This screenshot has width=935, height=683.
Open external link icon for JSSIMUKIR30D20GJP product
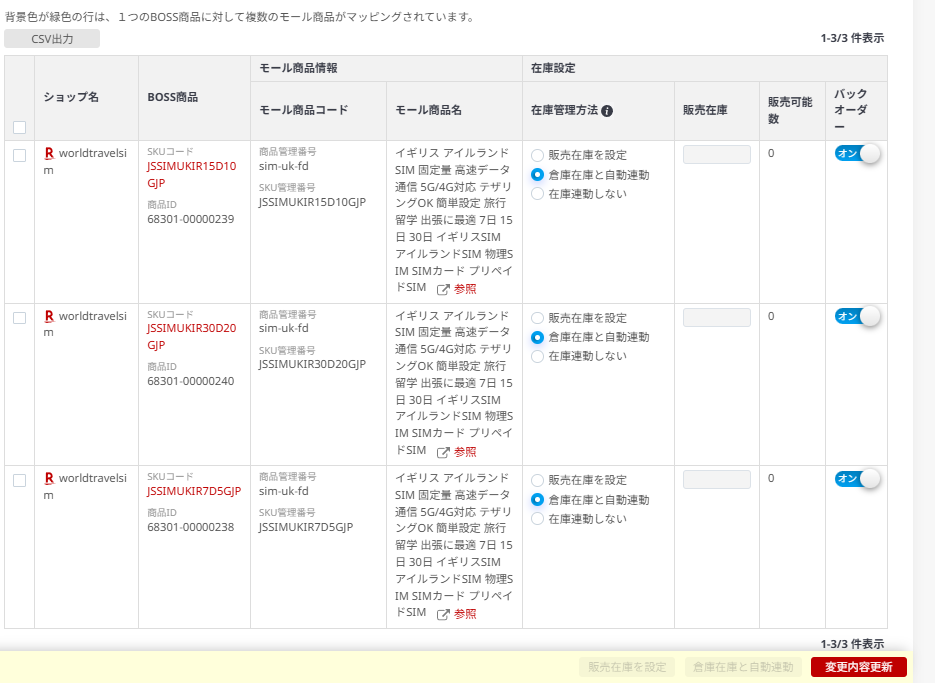tap(443, 452)
